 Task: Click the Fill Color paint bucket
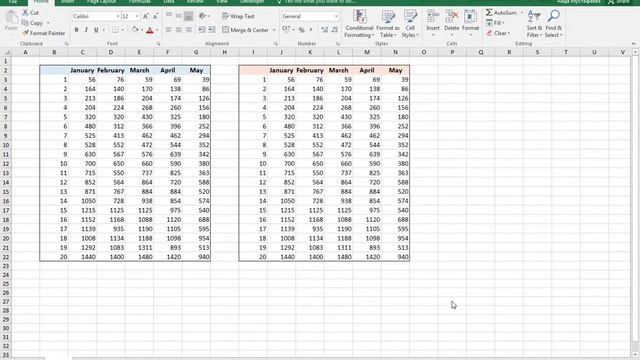135,30
